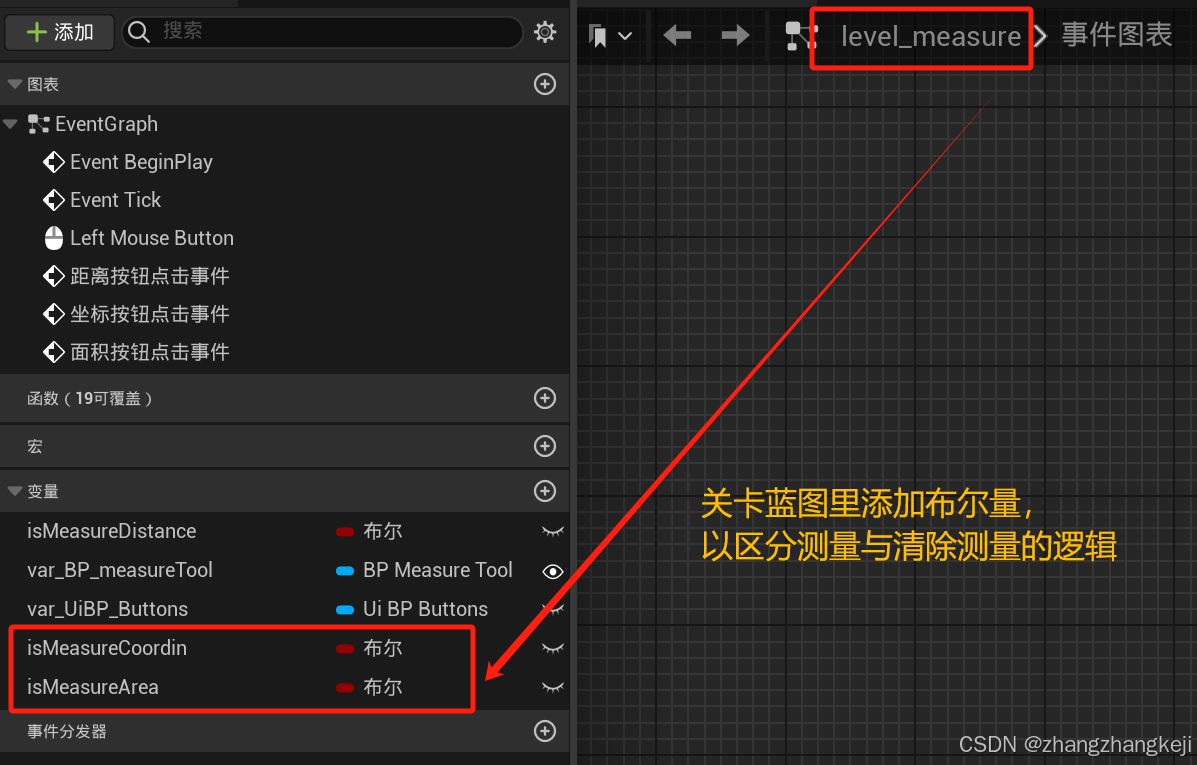Add a new variable with plus icon

coord(544,491)
